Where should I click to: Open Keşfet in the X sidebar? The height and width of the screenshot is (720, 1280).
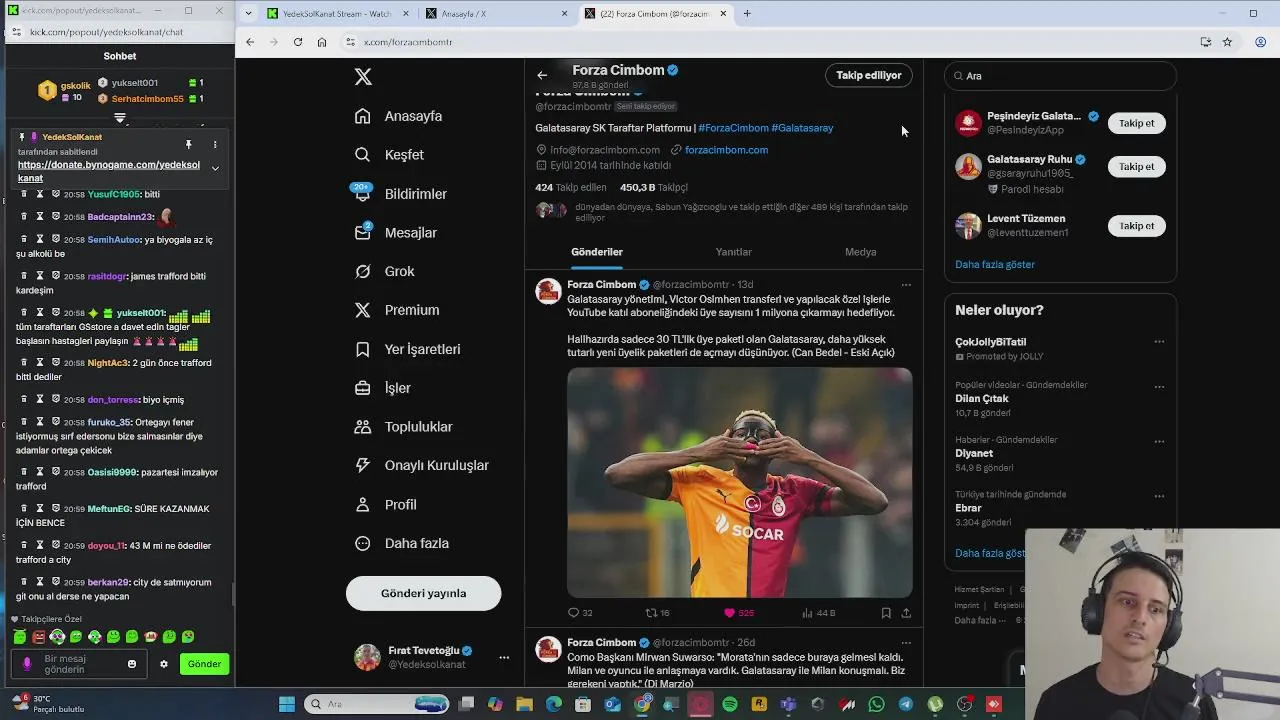pyautogui.click(x=389, y=155)
